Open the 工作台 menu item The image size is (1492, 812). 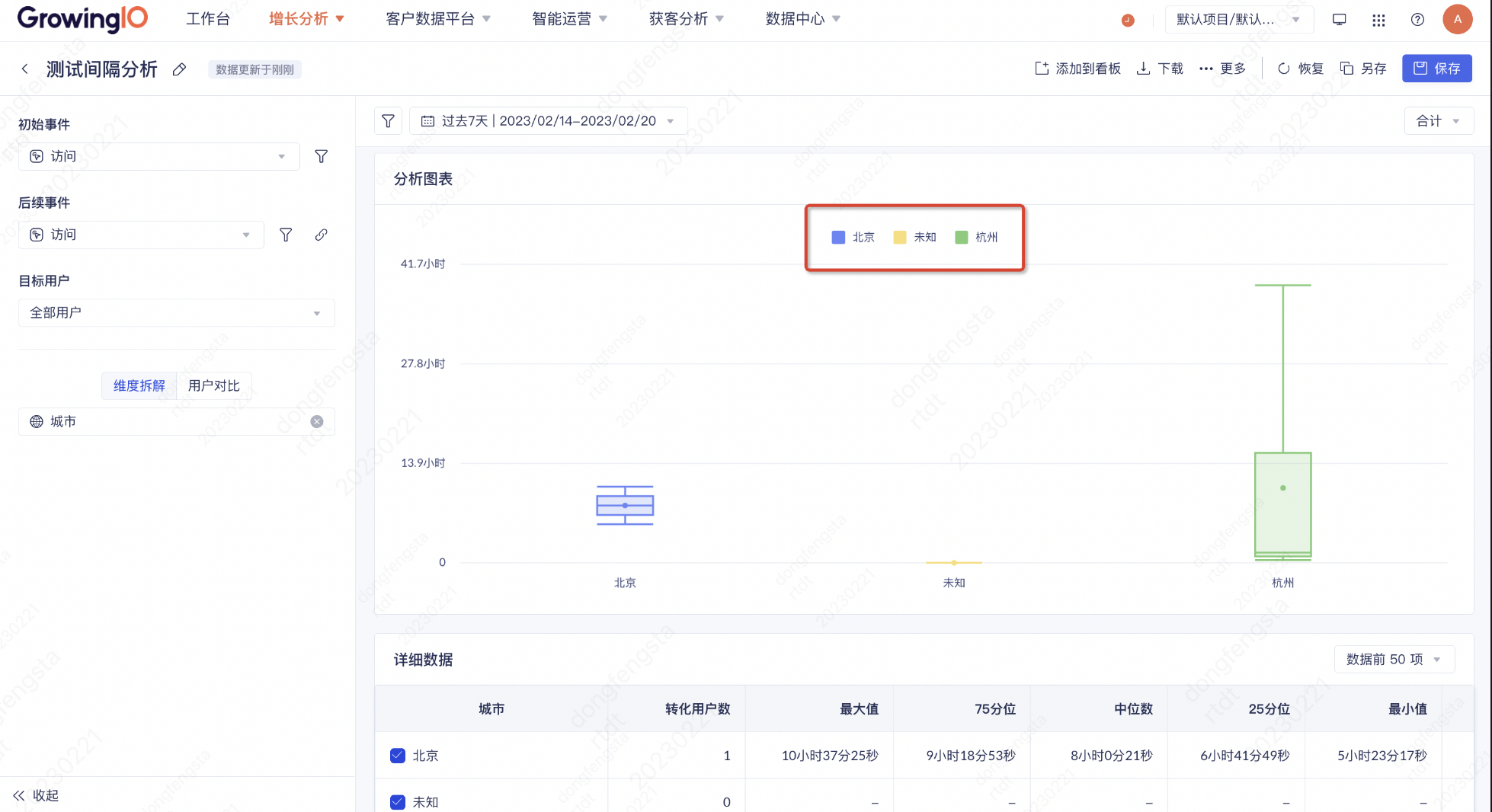point(207,19)
